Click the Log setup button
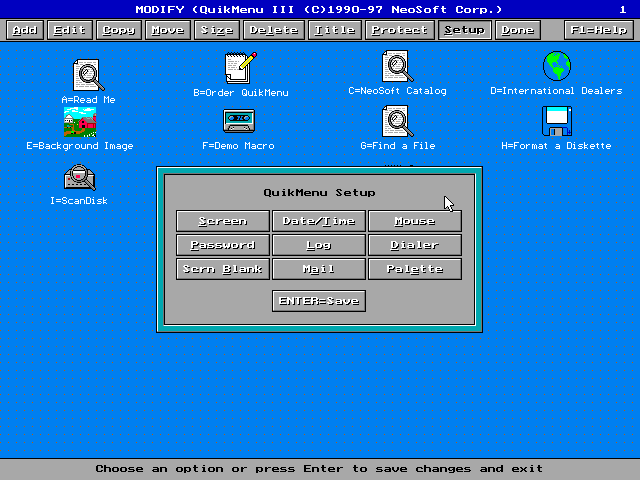The width and height of the screenshot is (640, 480). click(x=319, y=245)
